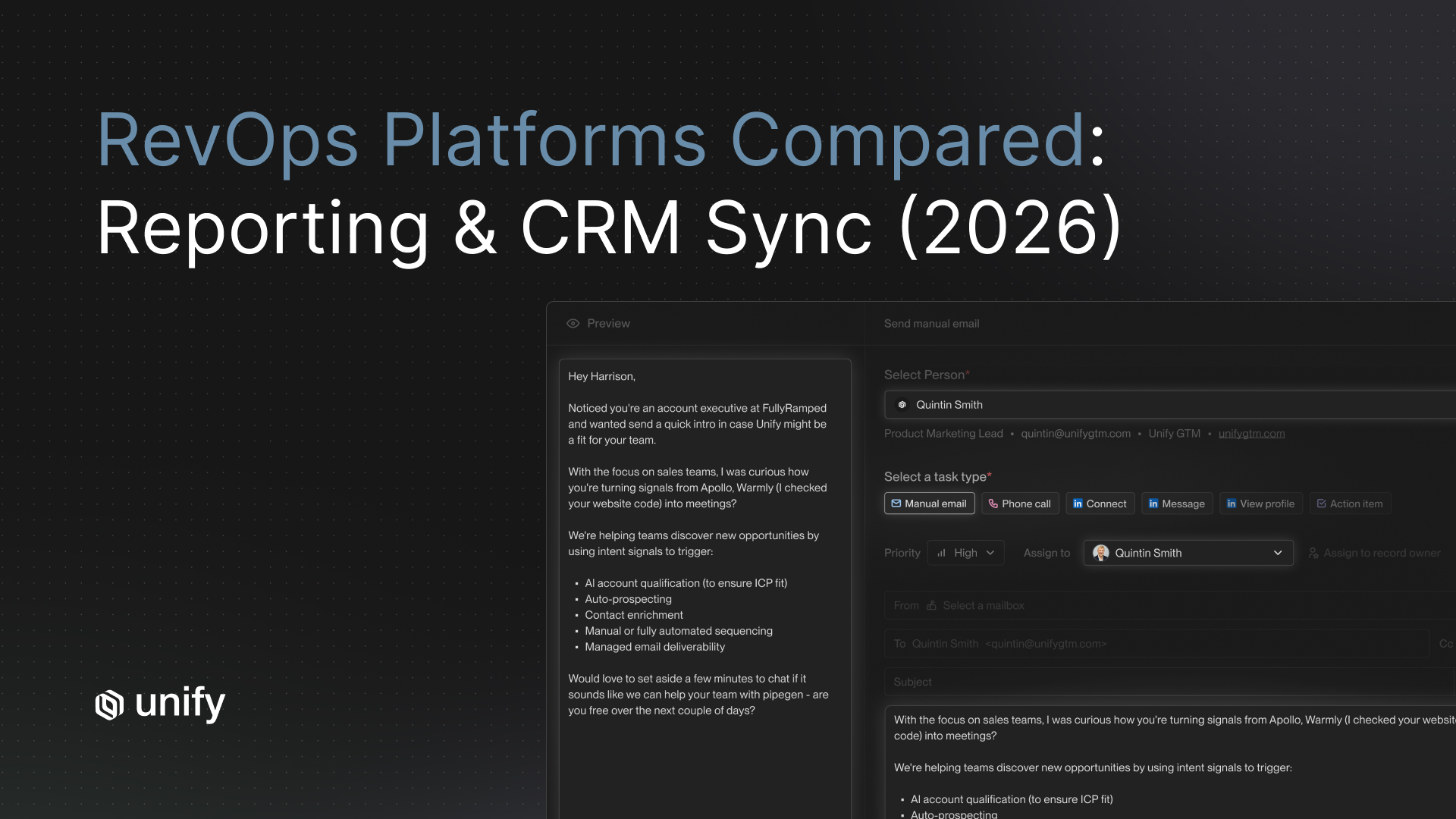The image size is (1456, 819).
Task: Open the Assign to Quintin Smith dropdown
Action: click(1188, 553)
